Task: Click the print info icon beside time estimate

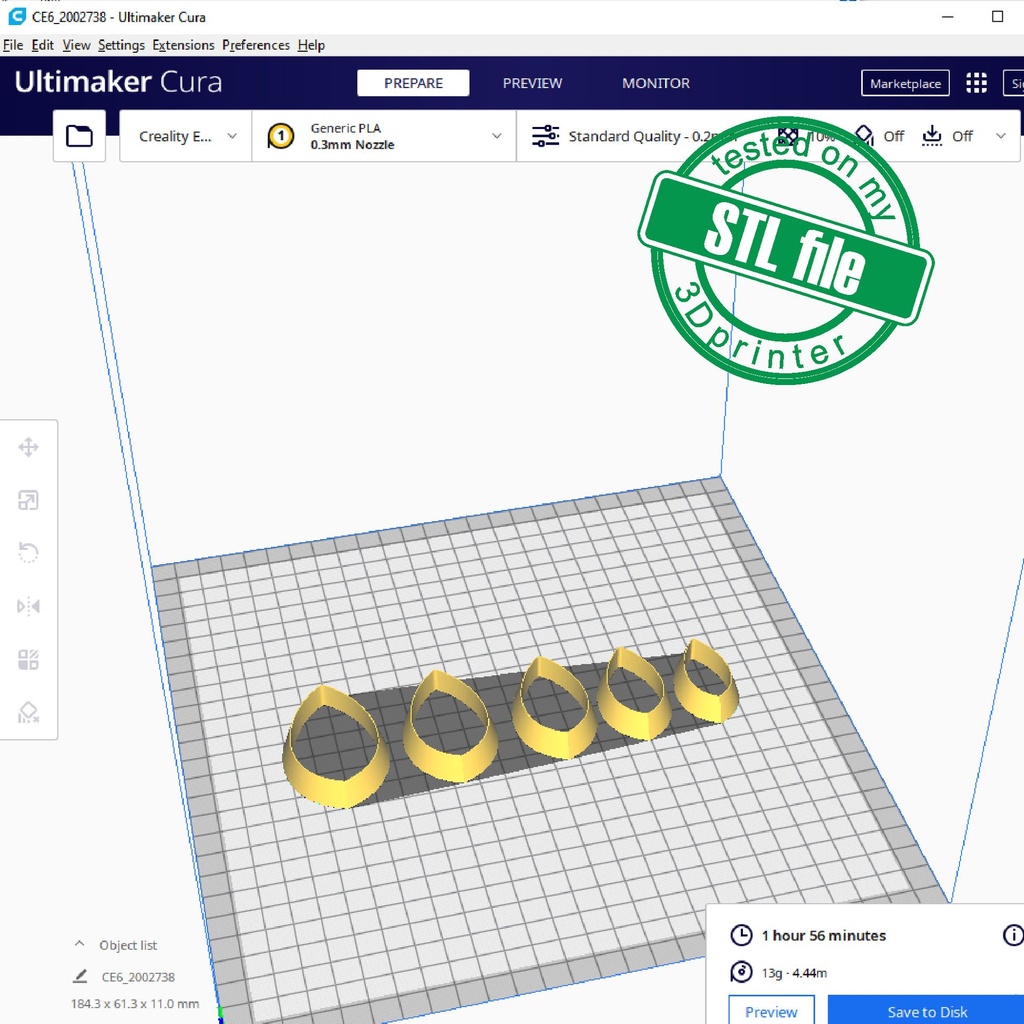Action: coord(1012,935)
